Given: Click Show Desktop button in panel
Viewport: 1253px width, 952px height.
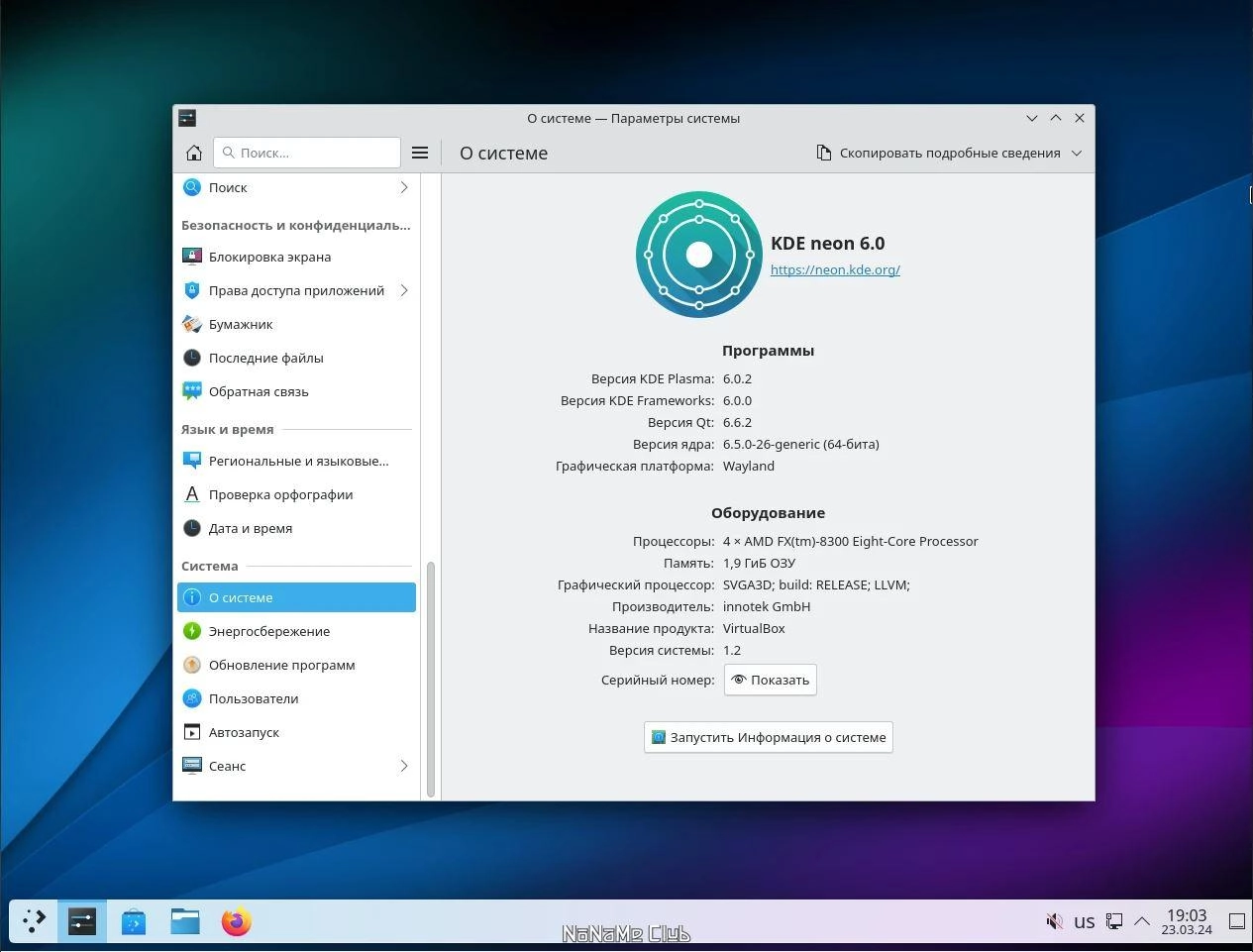Looking at the screenshot, I should [x=1237, y=921].
